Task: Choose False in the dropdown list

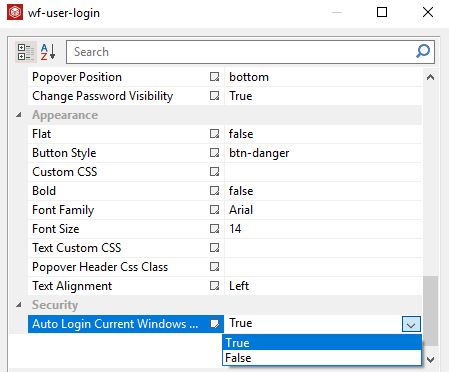Action: click(322, 358)
